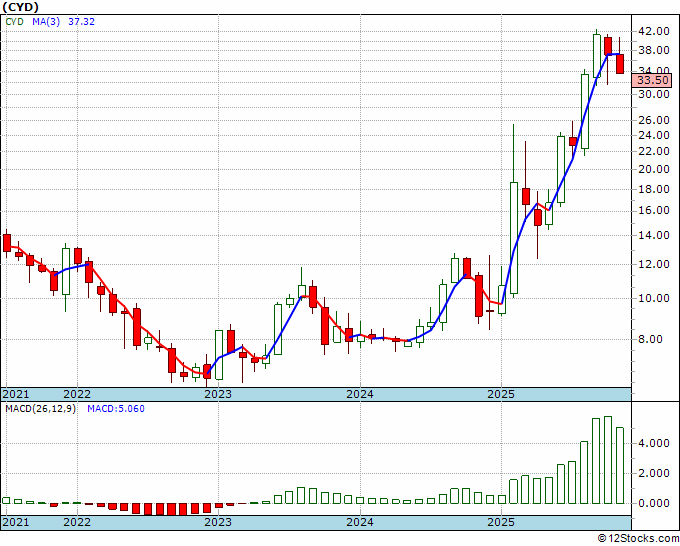Click the (CYD) chart title
Image resolution: width=680 pixels, height=546 pixels.
20,7
